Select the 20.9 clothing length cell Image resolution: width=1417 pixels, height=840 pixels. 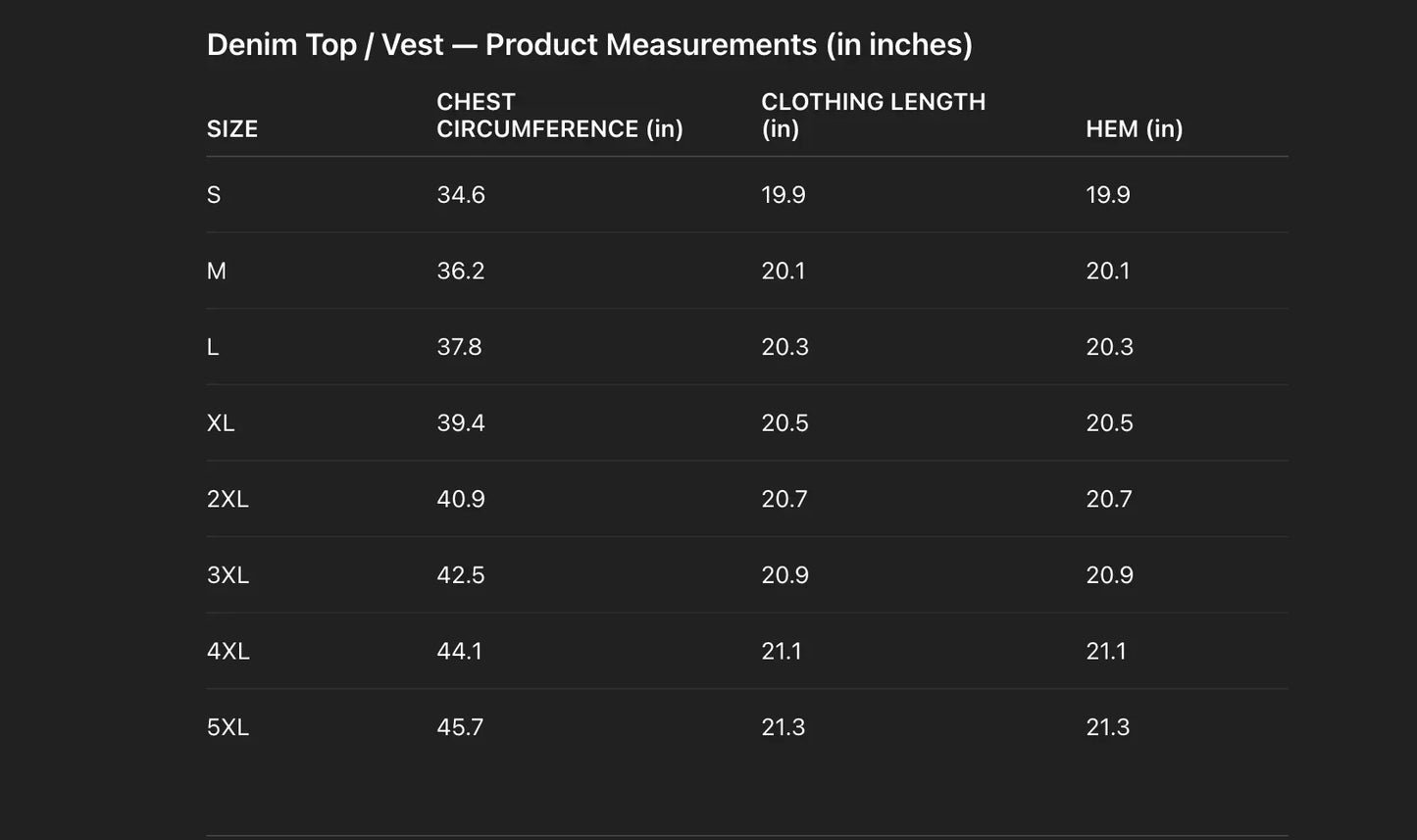click(784, 575)
